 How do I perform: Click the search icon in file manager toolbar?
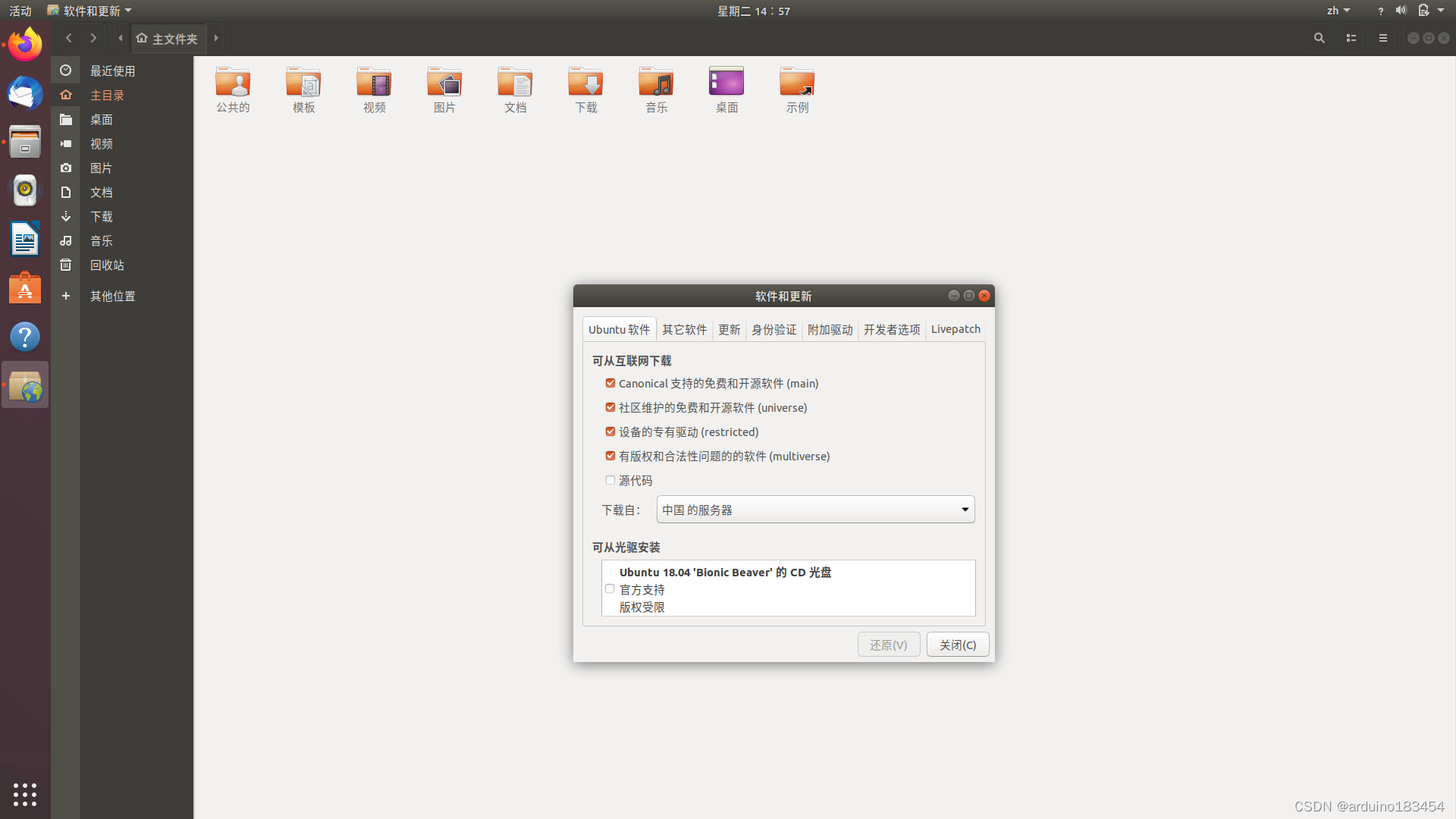pos(1319,38)
